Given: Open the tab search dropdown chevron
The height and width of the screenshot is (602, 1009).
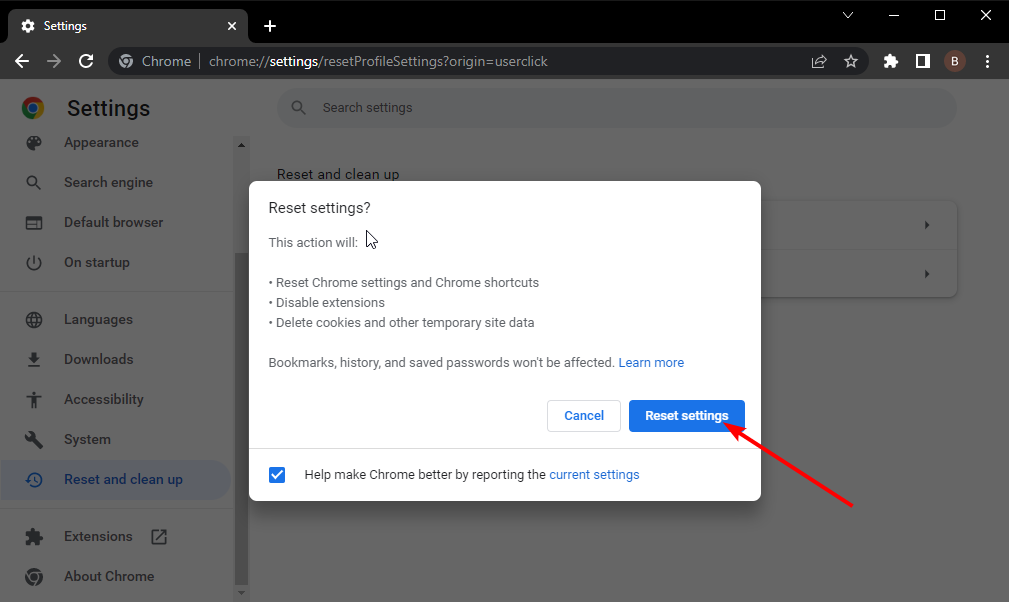Looking at the screenshot, I should pos(848,15).
